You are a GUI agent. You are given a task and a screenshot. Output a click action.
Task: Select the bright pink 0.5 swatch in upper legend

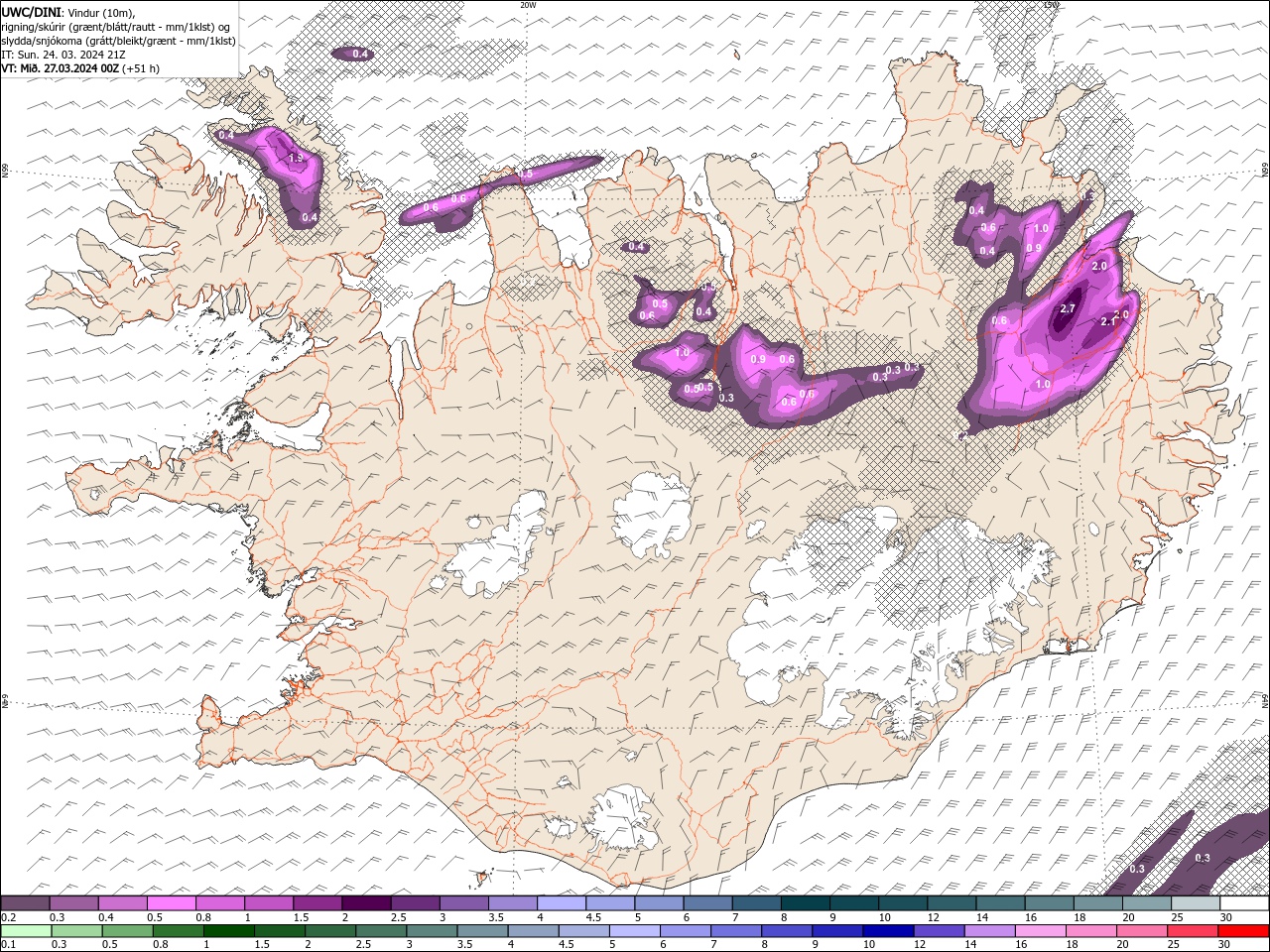172,903
